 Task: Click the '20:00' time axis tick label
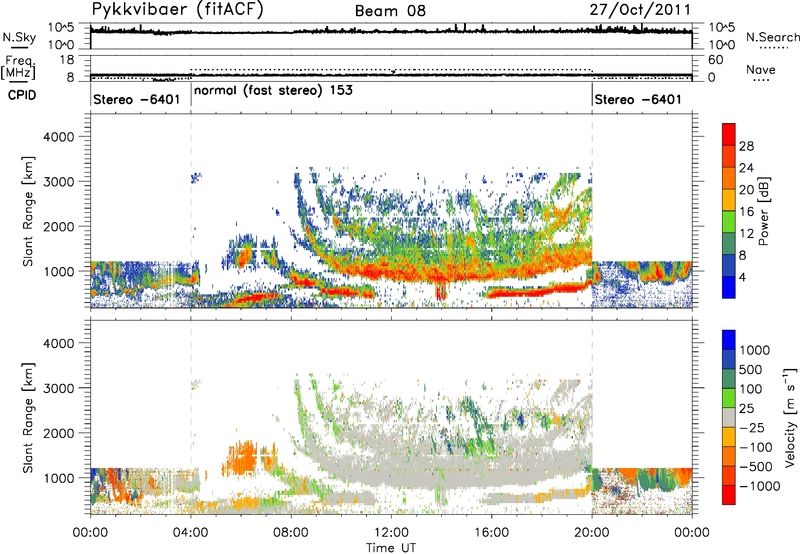pyautogui.click(x=592, y=533)
